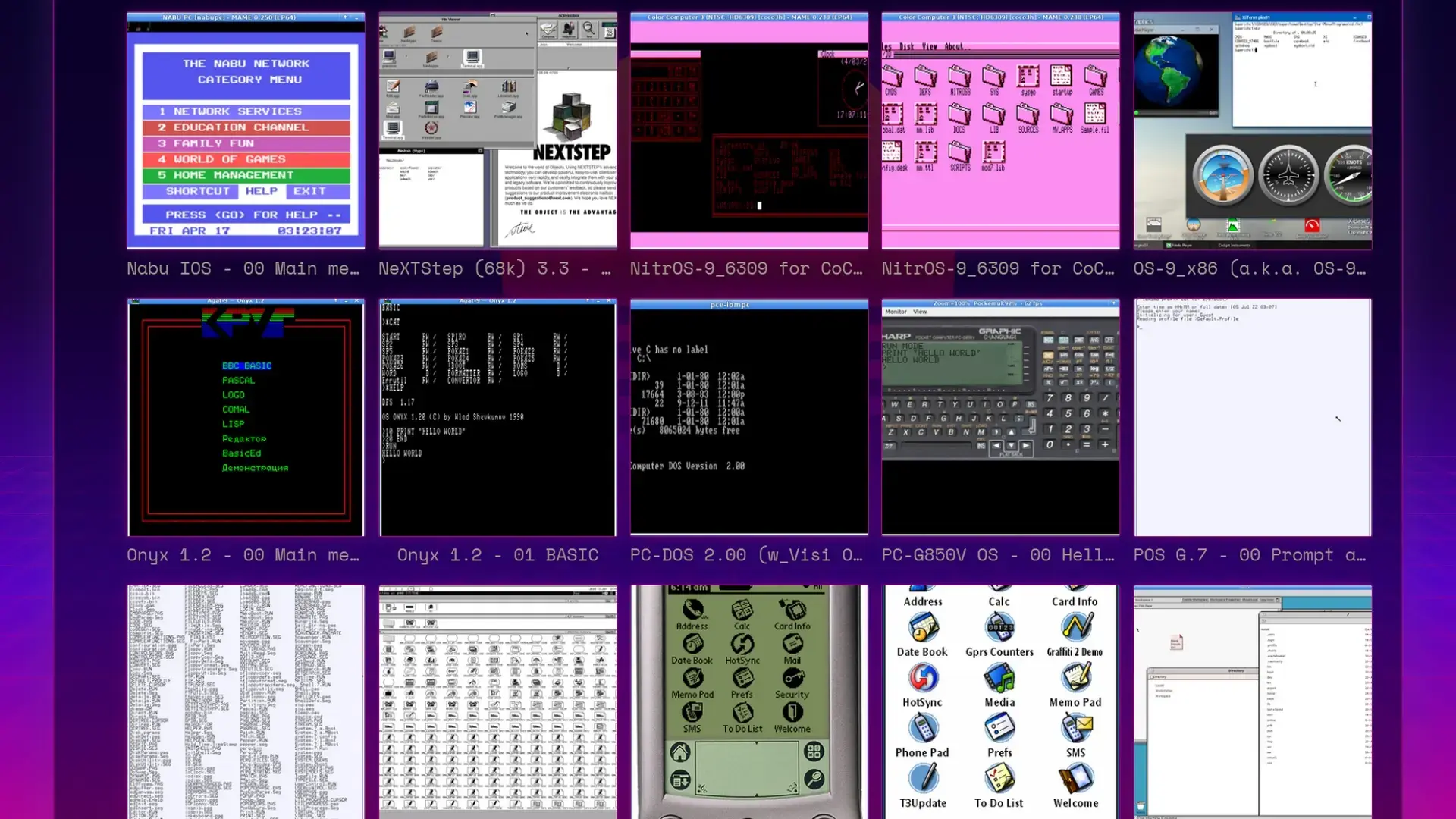Viewport: 1456px width, 819px height.
Task: Click the SCRIPTS folder icon in NitrOS-9
Action: click(x=960, y=156)
